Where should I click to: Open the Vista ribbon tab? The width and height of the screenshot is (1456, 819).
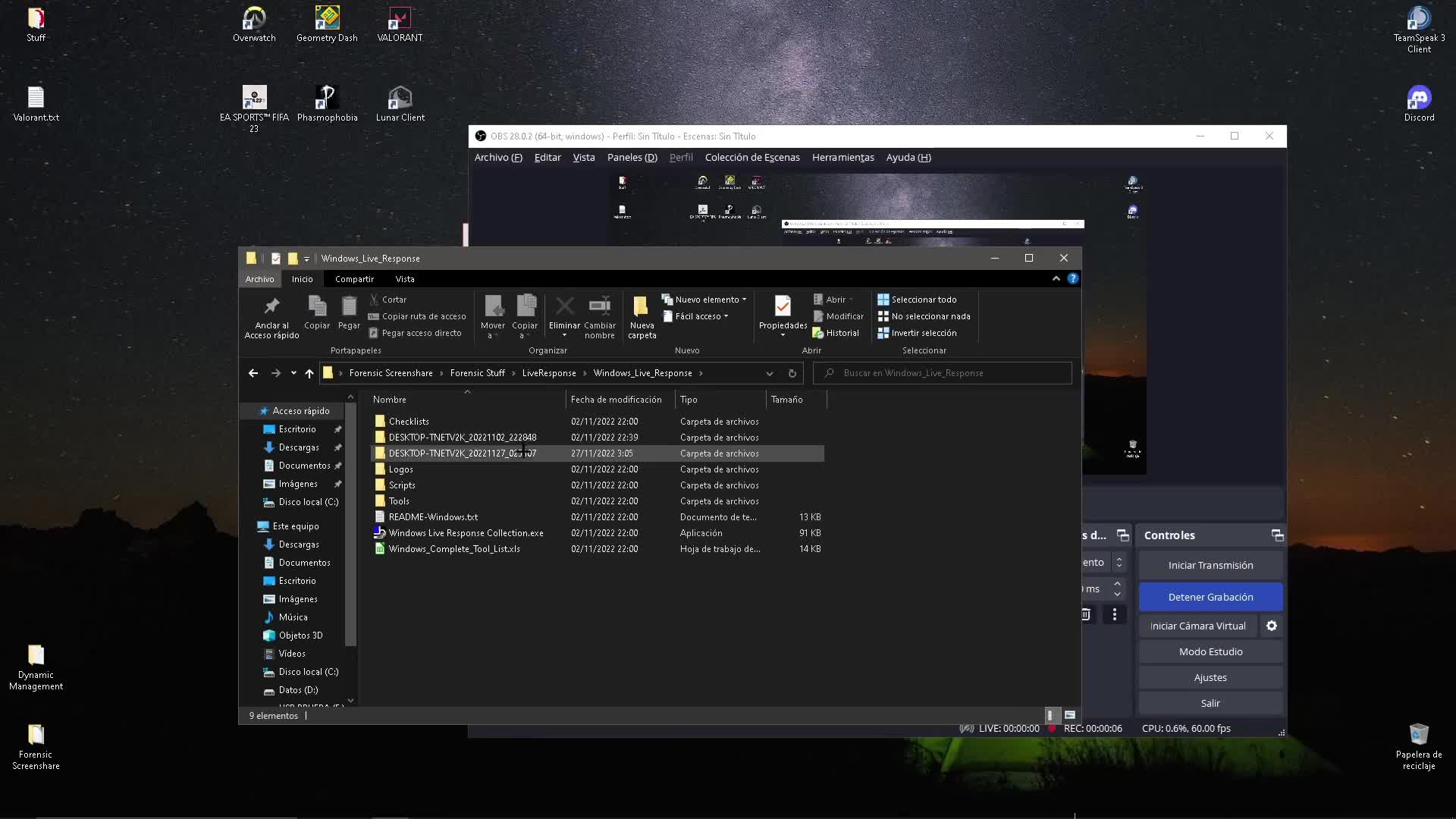404,279
